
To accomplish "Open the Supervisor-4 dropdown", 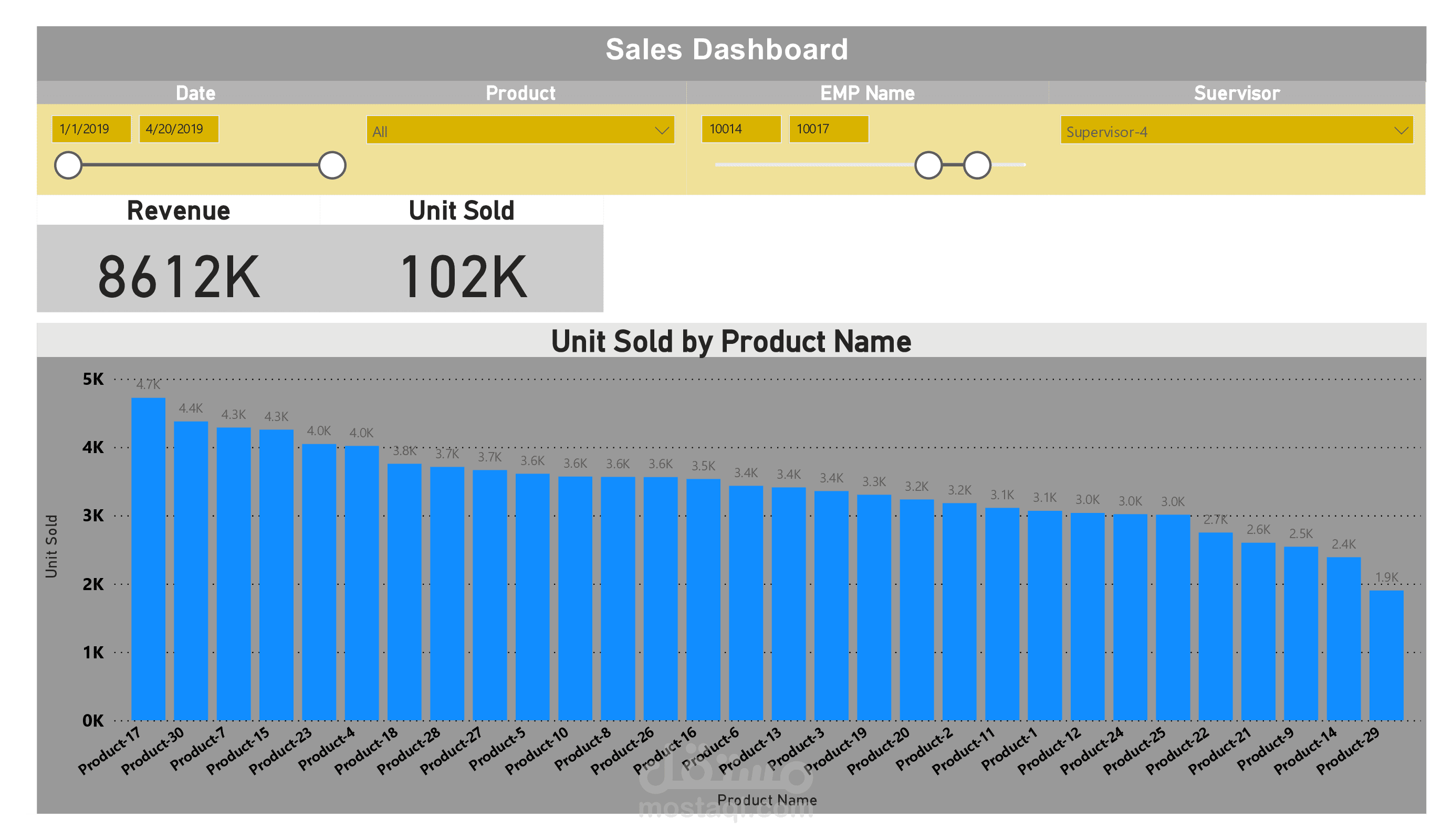I will point(1236,130).
